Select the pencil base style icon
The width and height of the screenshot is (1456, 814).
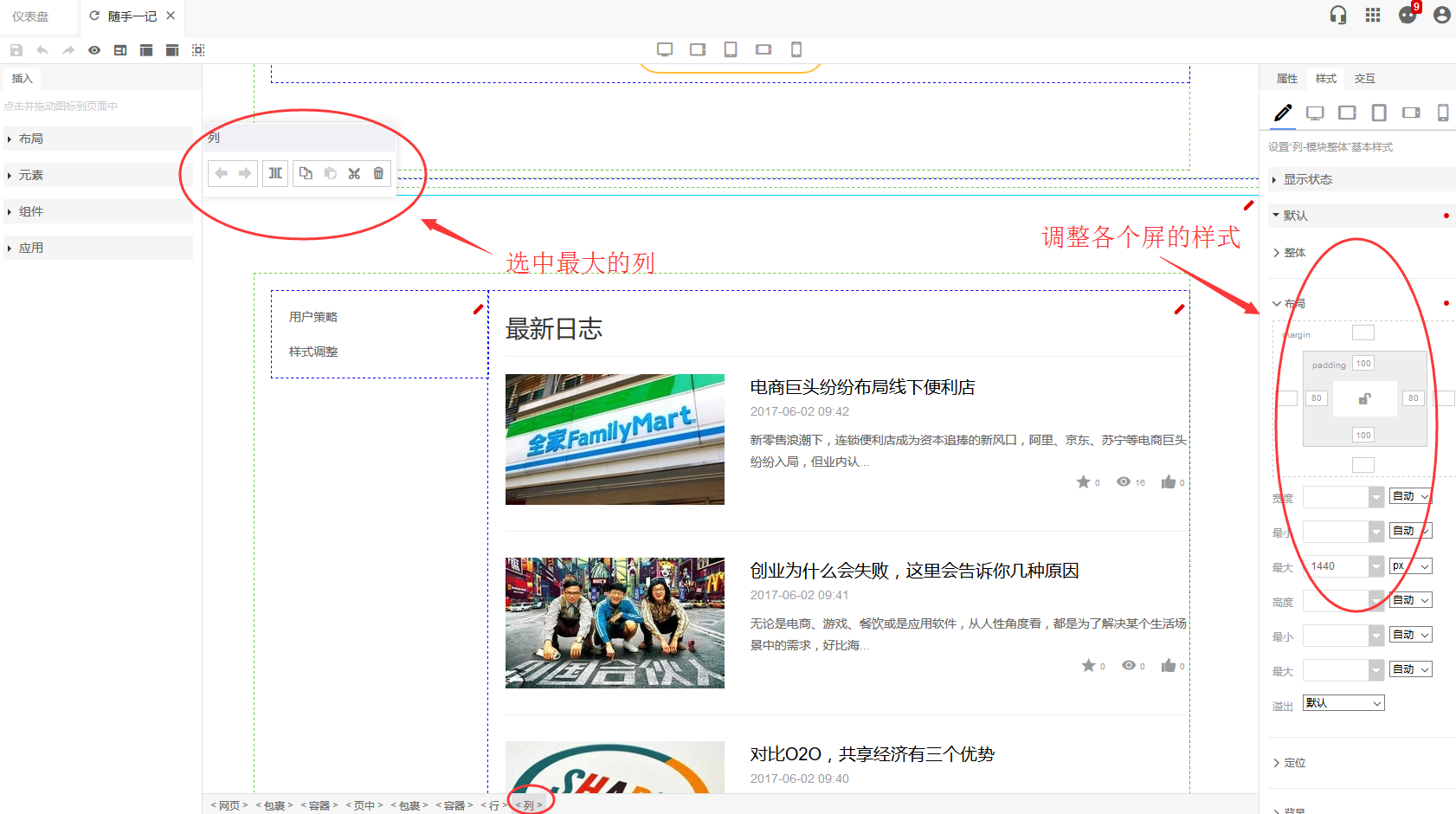tap(1282, 113)
